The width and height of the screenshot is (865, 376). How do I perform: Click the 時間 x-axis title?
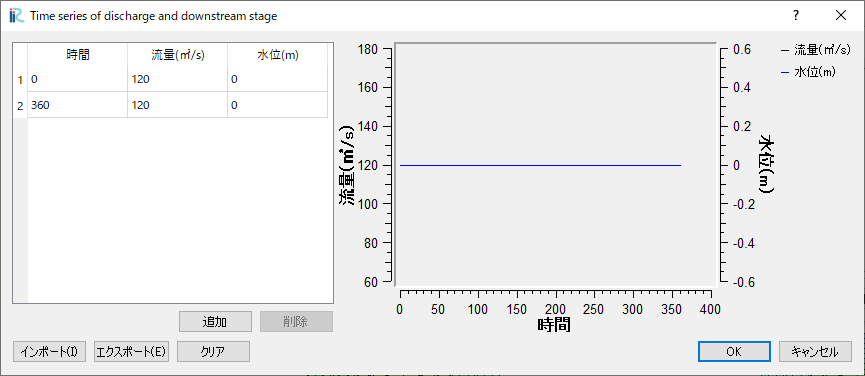click(554, 325)
